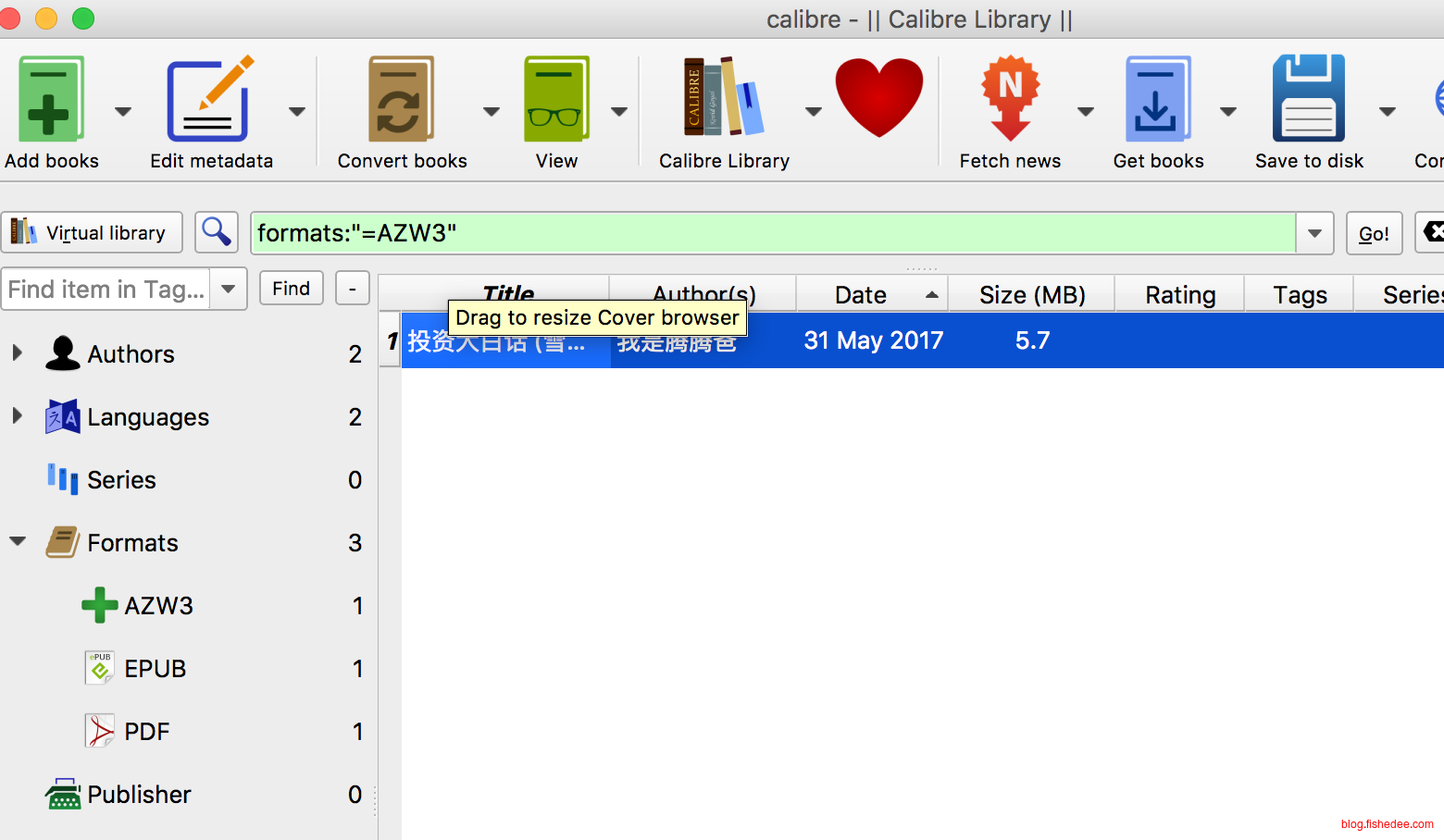Collapse the Formats category
The width and height of the screenshot is (1444, 840).
tap(18, 542)
